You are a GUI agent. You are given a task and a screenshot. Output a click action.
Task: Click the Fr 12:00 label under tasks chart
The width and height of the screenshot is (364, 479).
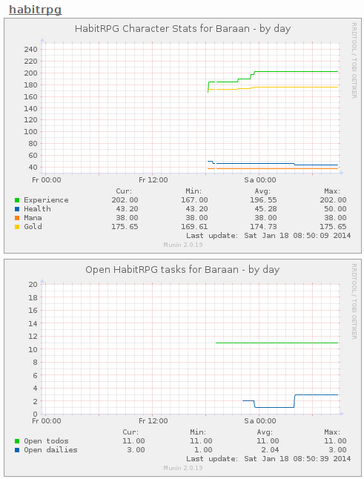pyautogui.click(x=153, y=421)
